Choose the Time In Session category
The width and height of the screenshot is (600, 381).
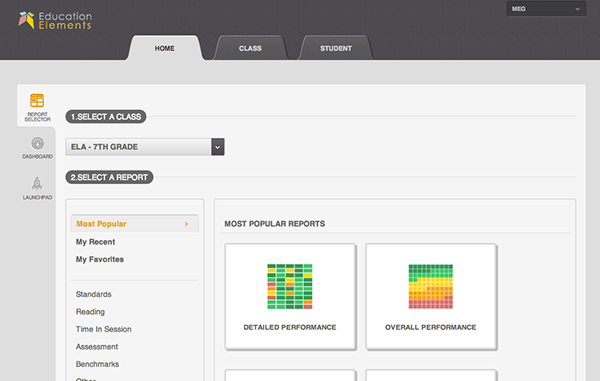103,329
